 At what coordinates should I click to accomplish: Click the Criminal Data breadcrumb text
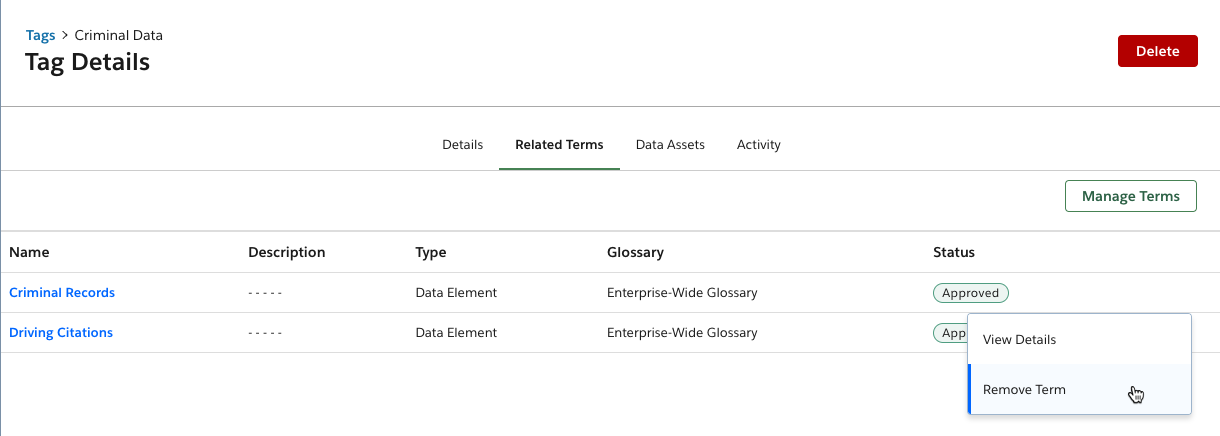click(119, 35)
